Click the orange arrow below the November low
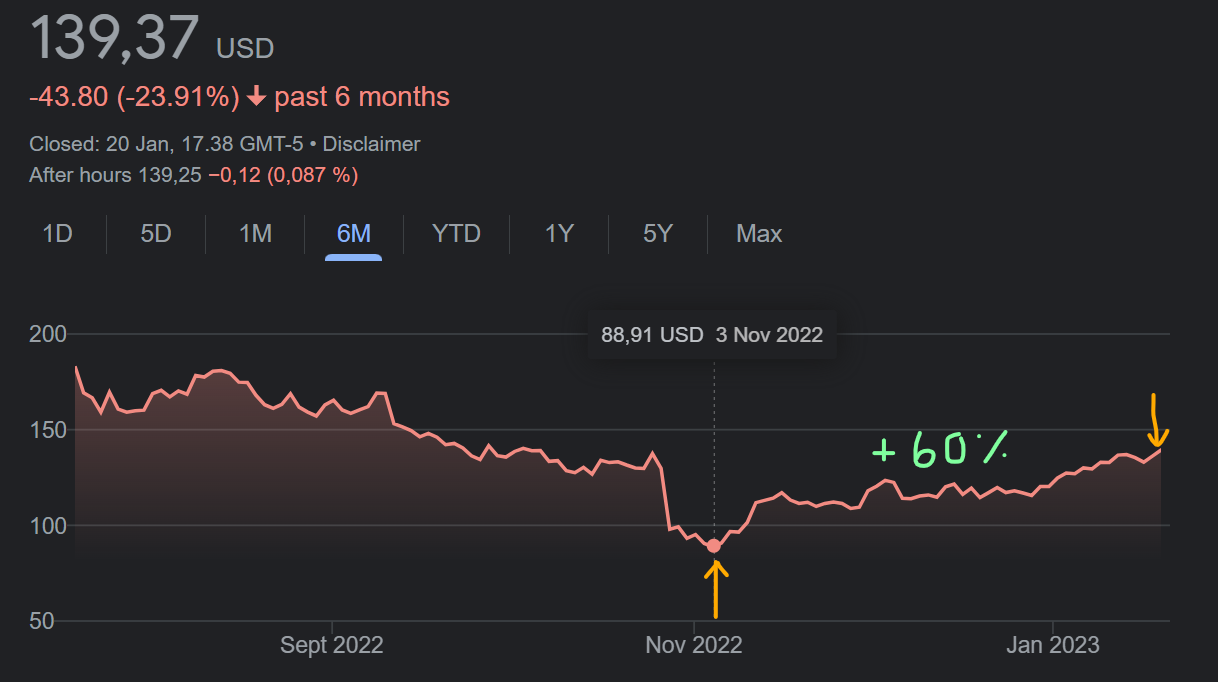This screenshot has width=1218, height=682. pyautogui.click(x=715, y=590)
